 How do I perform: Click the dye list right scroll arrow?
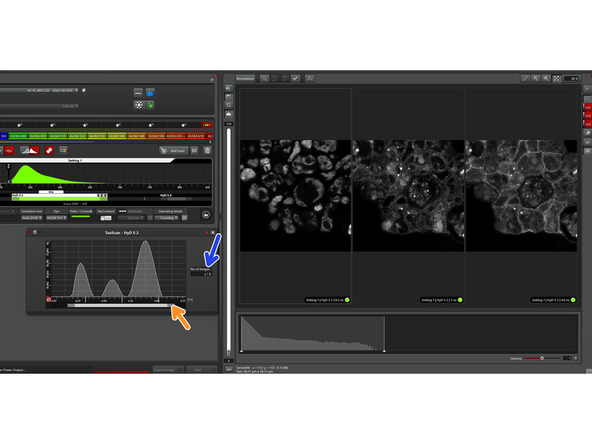point(210,142)
